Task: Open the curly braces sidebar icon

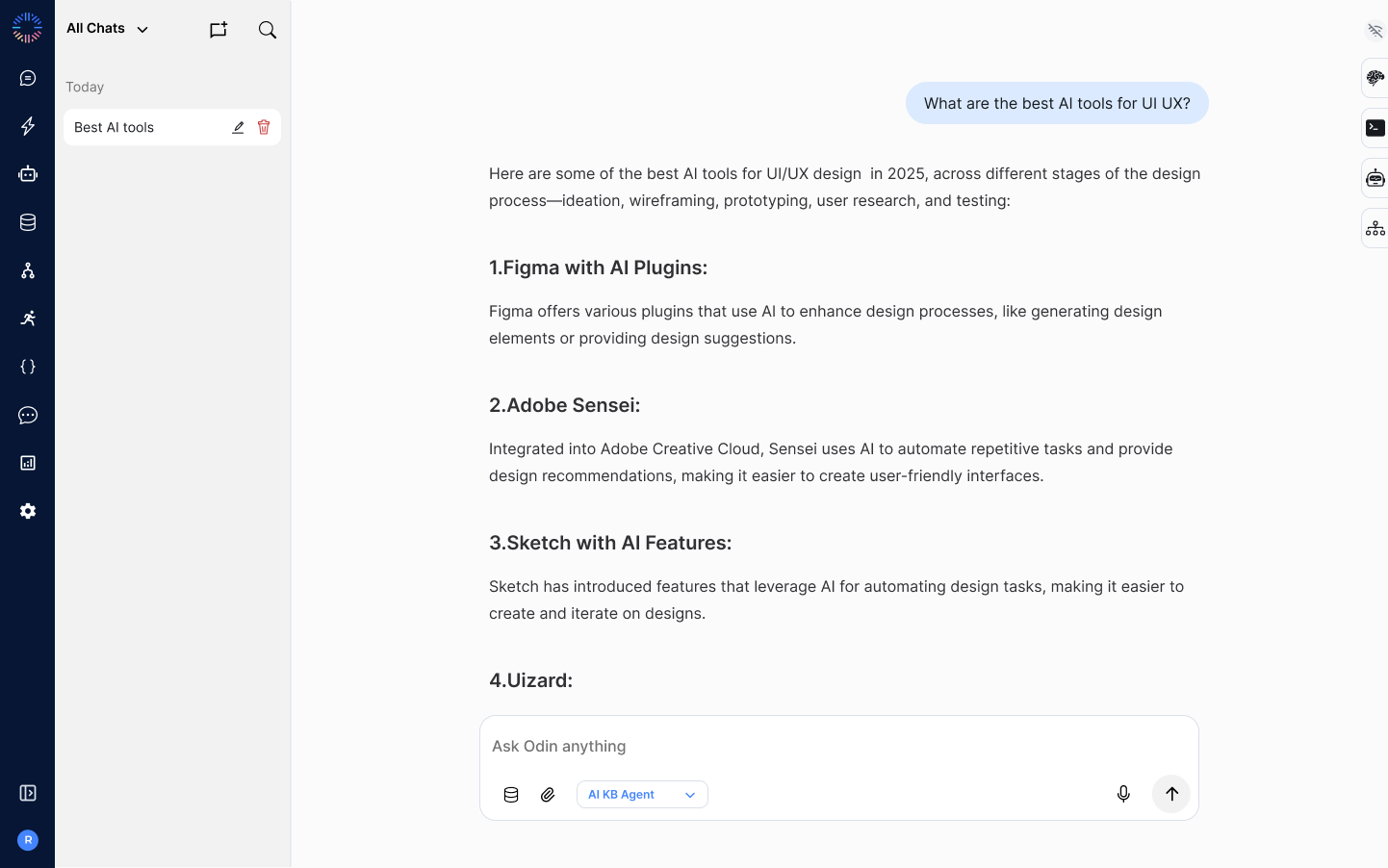Action: pos(28,367)
